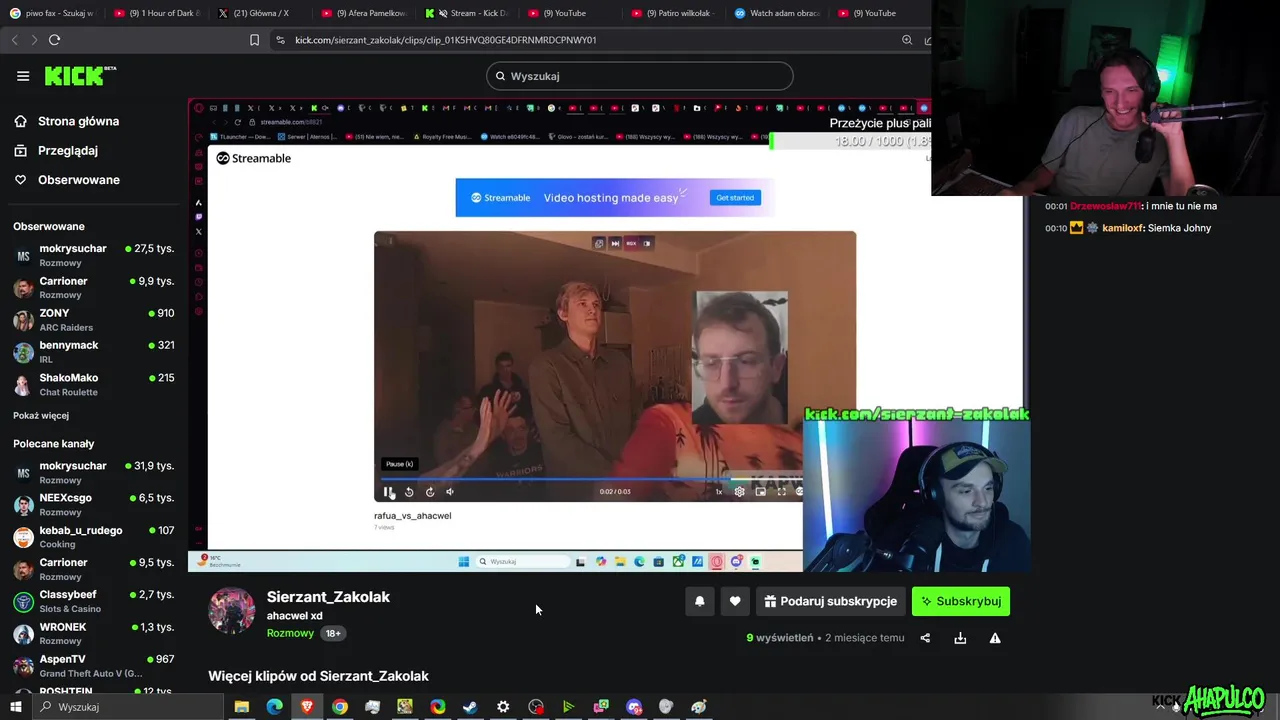Focus the Wyszukaj search field on Kick
Viewport: 1280px width, 720px height.
[639, 76]
